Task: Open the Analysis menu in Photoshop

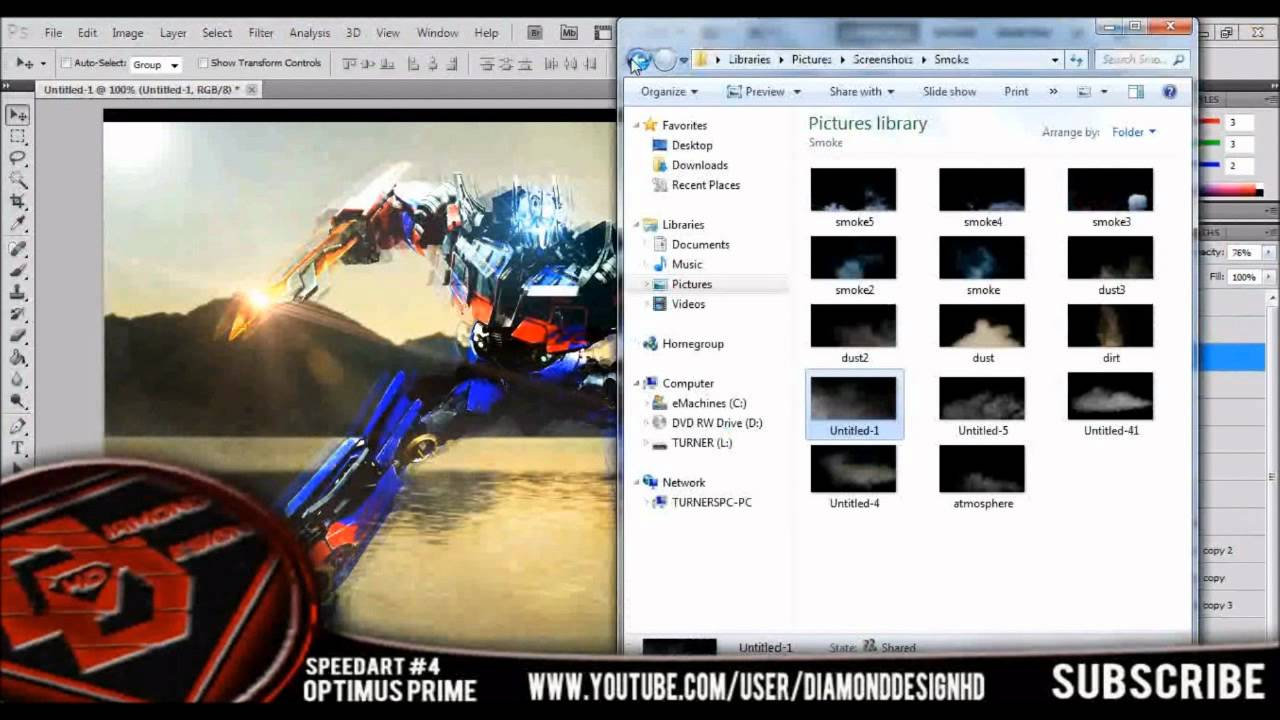Action: (x=310, y=33)
